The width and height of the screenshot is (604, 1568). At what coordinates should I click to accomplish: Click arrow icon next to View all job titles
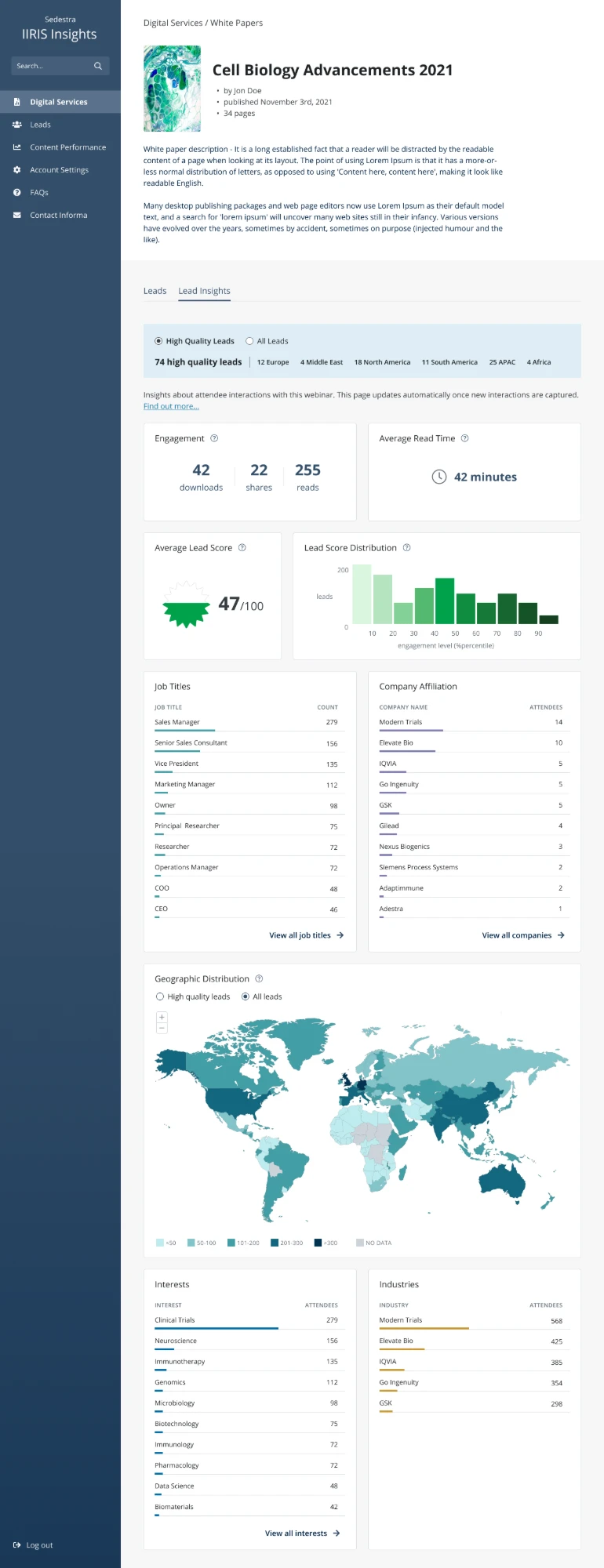[x=340, y=935]
